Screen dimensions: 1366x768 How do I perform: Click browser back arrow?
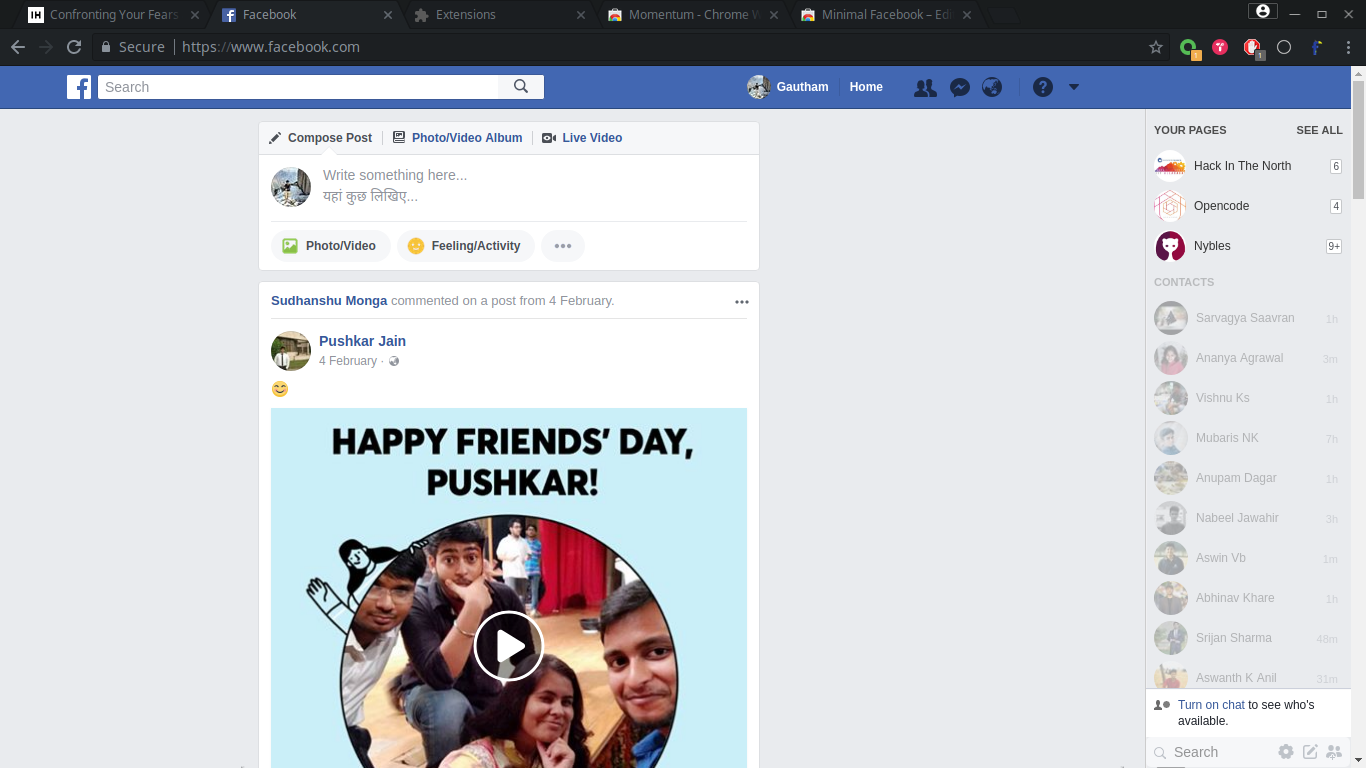(x=18, y=47)
